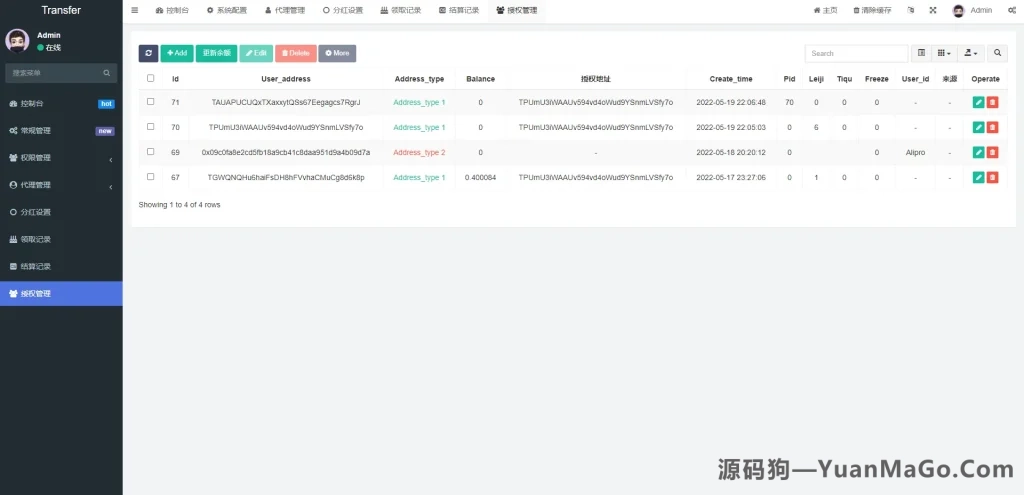Tick the checkbox for row id 70
The width and height of the screenshot is (1024, 495).
click(x=150, y=126)
